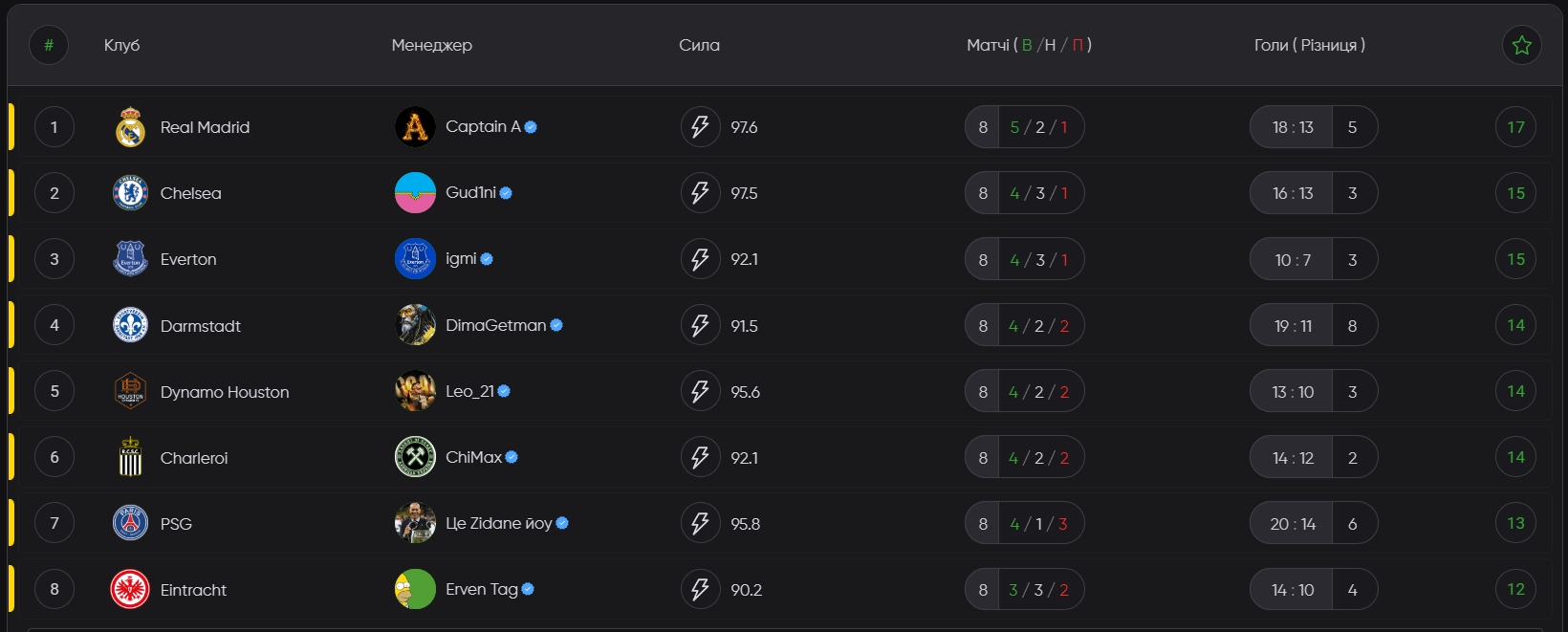Click PSG goals 20 : 14 pill
Screen dimensions: 1568x632
(1293, 524)
